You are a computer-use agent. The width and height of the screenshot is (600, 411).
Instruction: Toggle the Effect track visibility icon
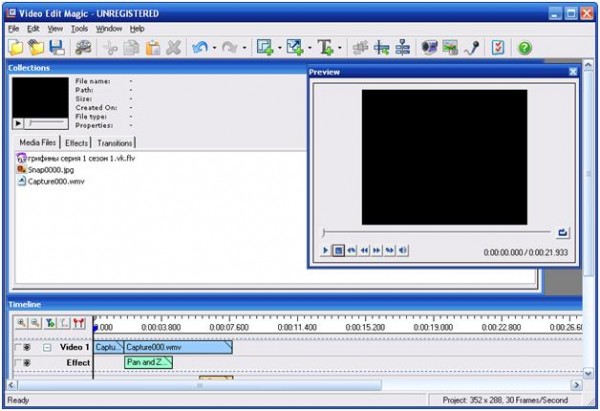coord(27,362)
